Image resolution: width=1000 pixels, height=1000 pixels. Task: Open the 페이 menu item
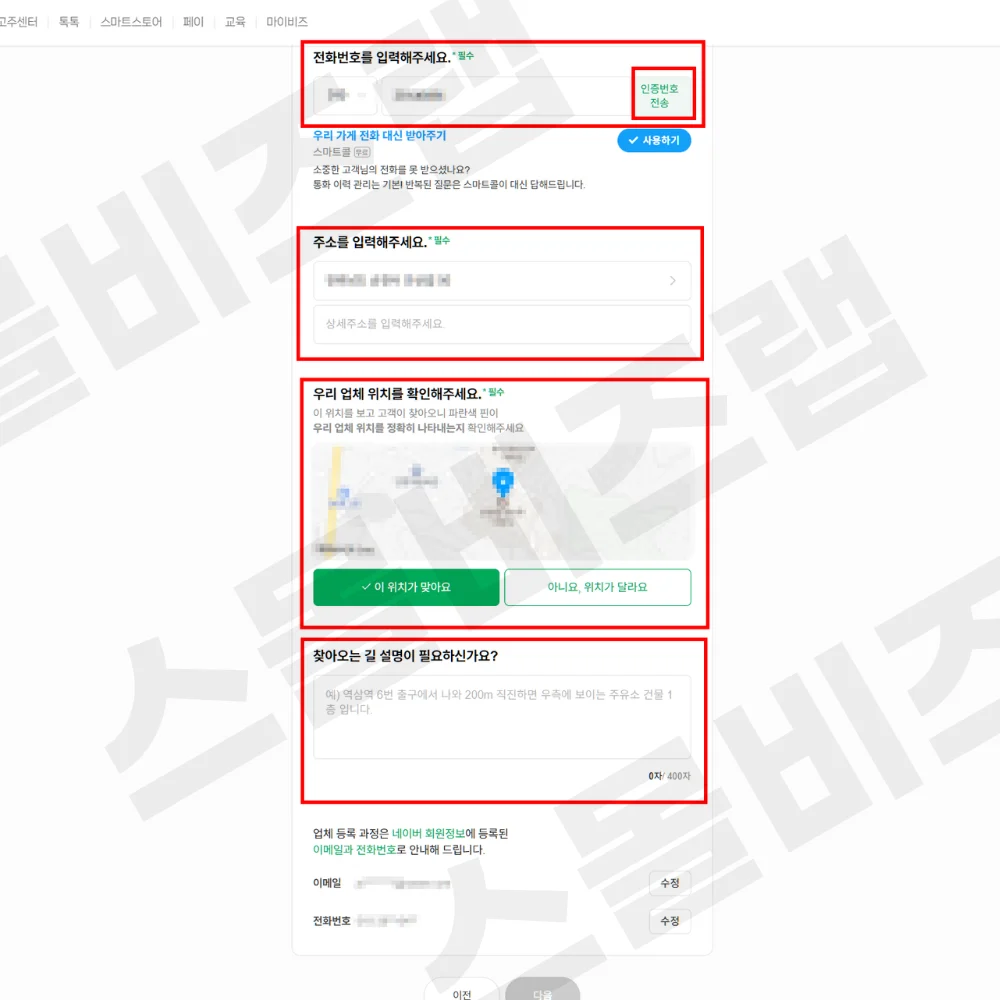click(193, 22)
